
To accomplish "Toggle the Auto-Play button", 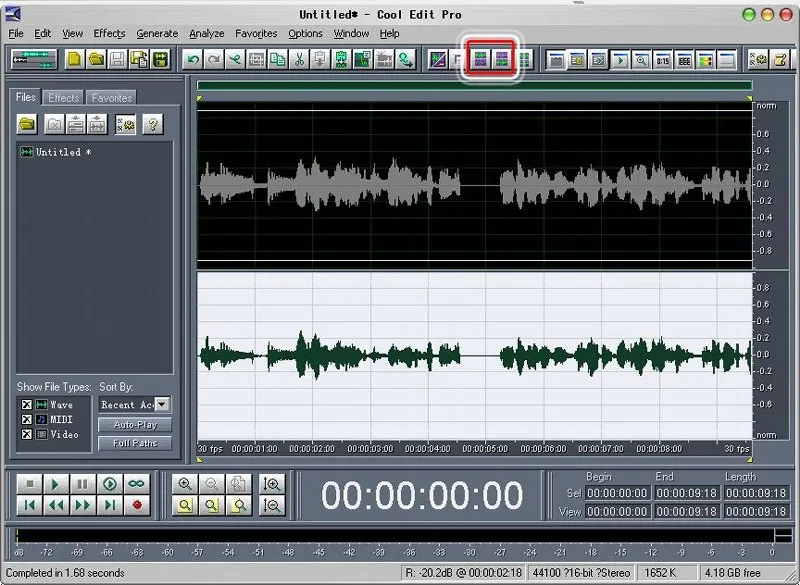I will [x=135, y=425].
